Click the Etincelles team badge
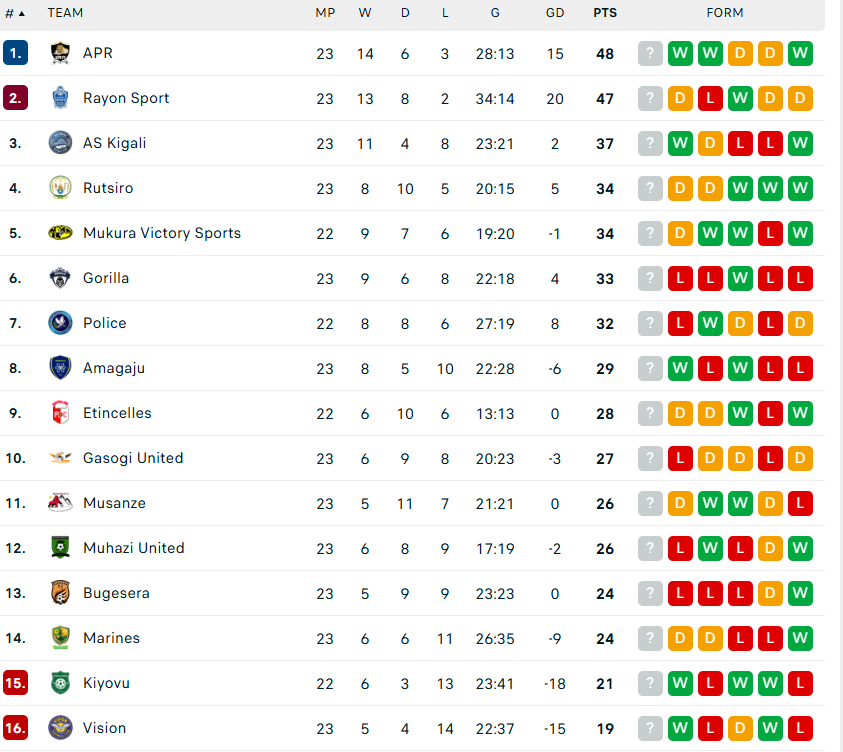Screen dimensions: 843x752 click(60, 413)
